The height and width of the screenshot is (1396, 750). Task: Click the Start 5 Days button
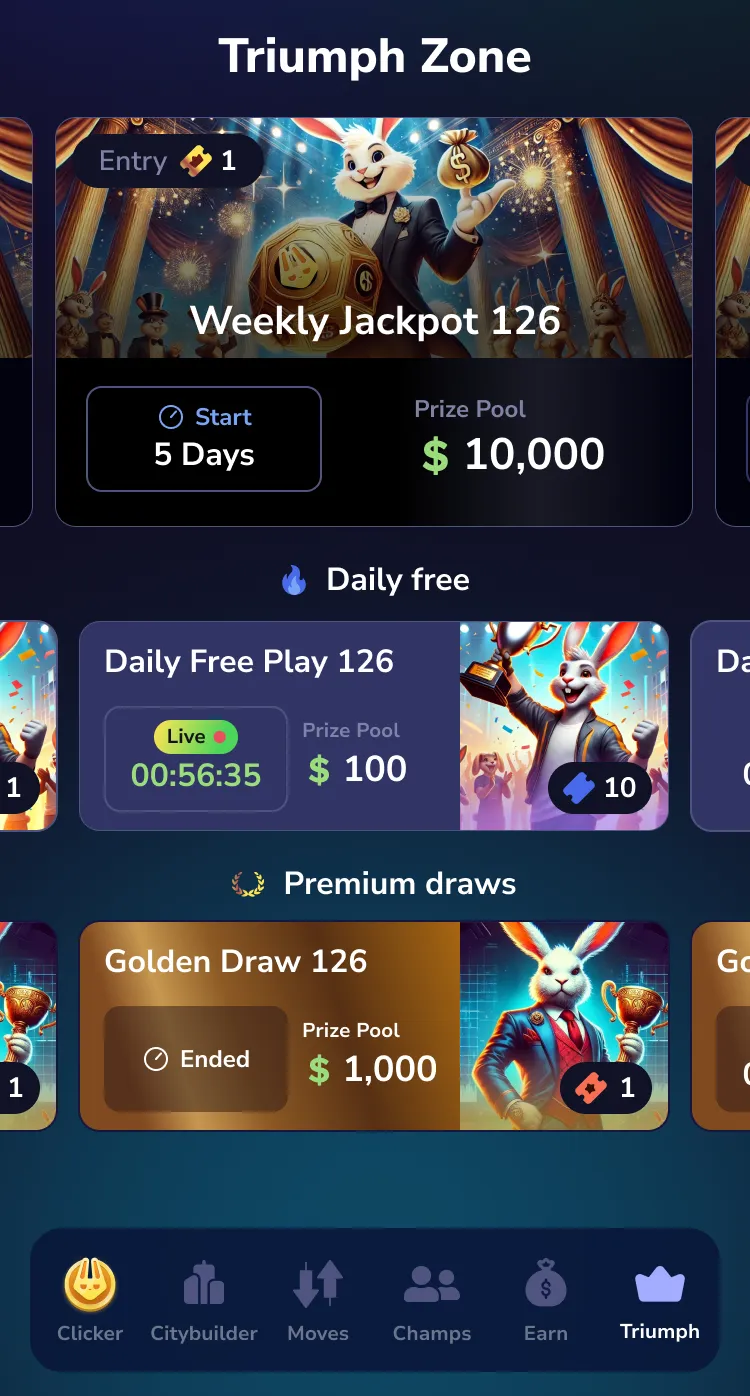204,439
